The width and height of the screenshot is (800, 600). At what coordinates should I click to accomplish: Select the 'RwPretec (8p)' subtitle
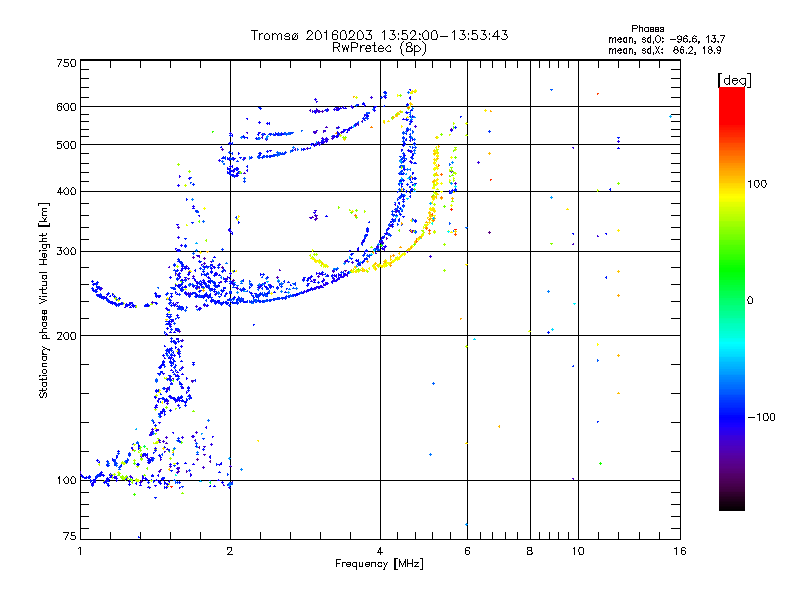click(379, 48)
